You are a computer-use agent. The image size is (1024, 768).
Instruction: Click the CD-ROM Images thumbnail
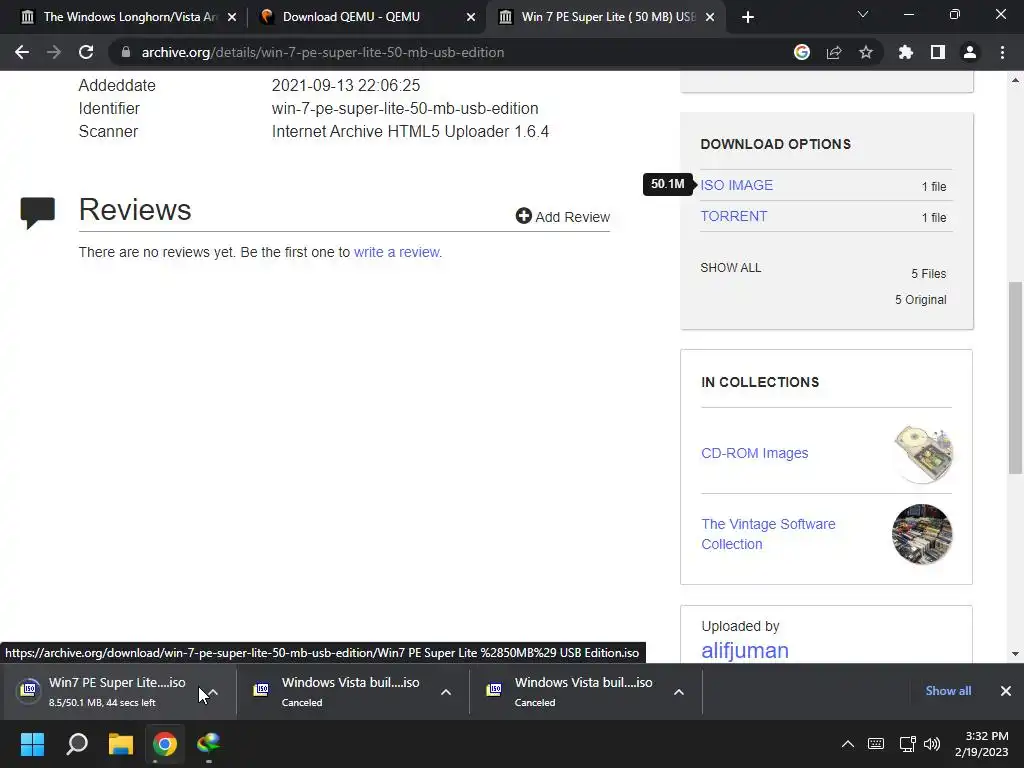tap(923, 453)
